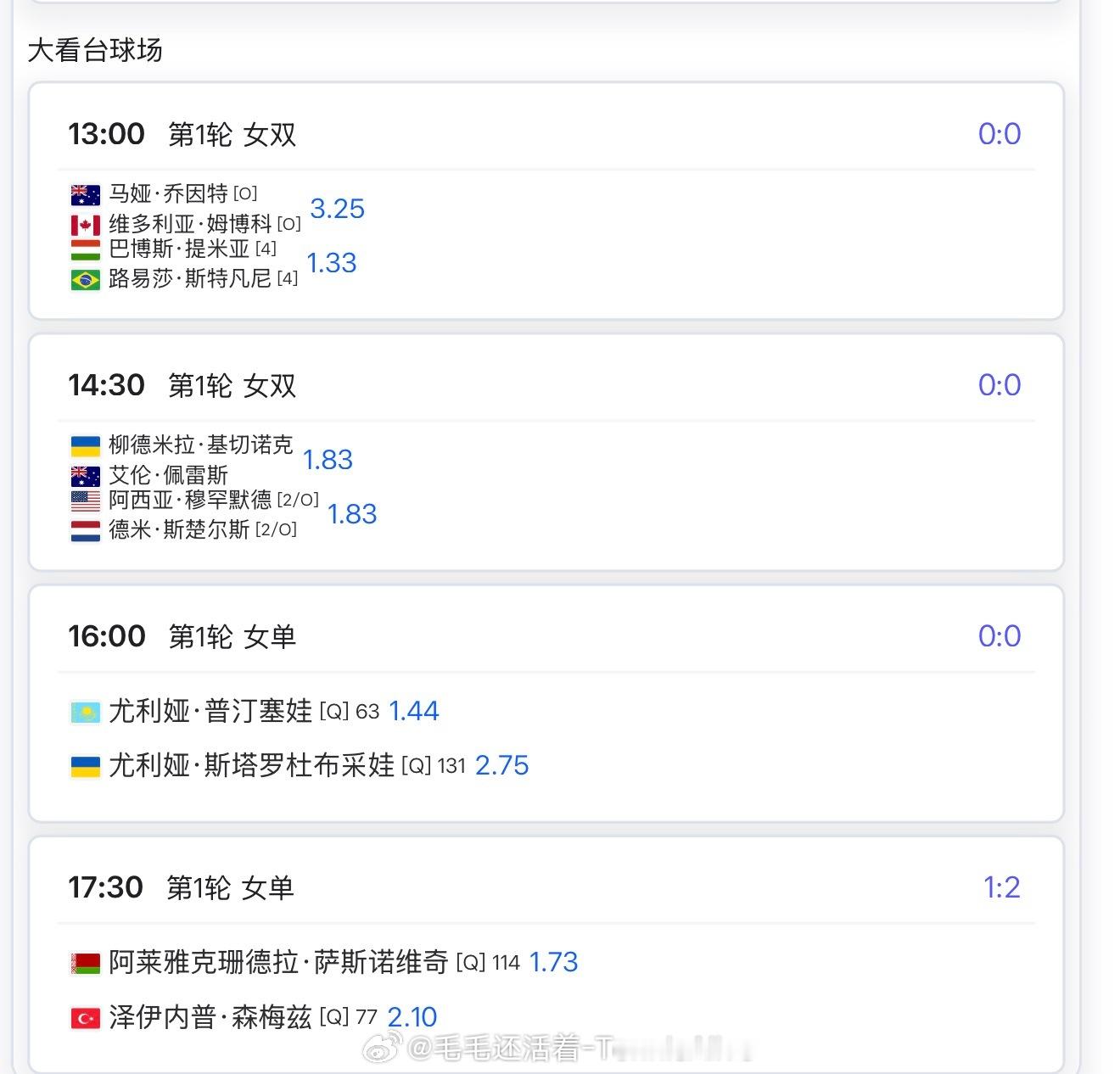Click the US flag beside 阿西亚·穆罕默德
Screen dimensions: 1120x1074
pyautogui.click(x=85, y=501)
